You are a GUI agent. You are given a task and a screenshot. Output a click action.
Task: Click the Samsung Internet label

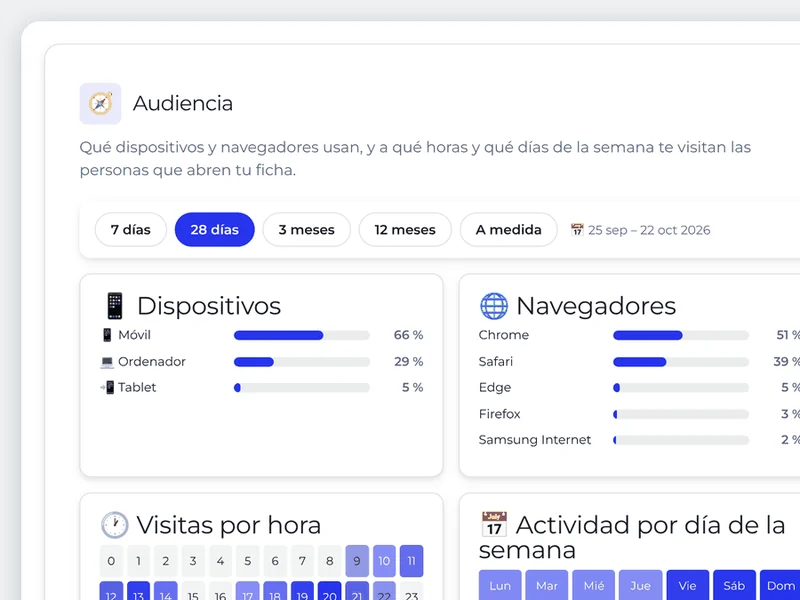[535, 440]
